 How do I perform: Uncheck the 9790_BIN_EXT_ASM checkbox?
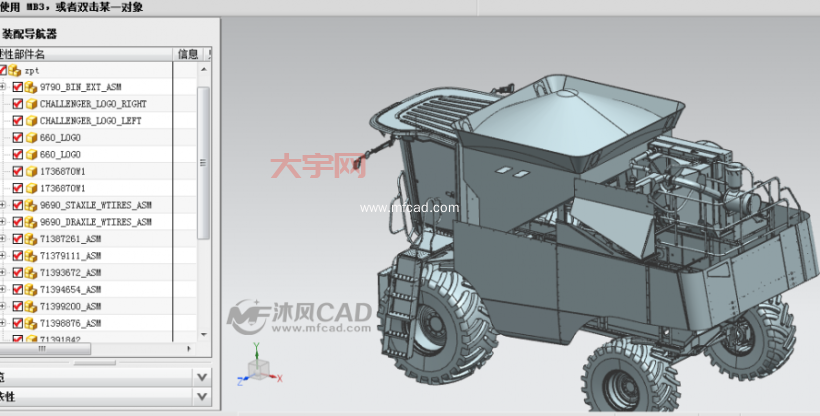pos(17,87)
